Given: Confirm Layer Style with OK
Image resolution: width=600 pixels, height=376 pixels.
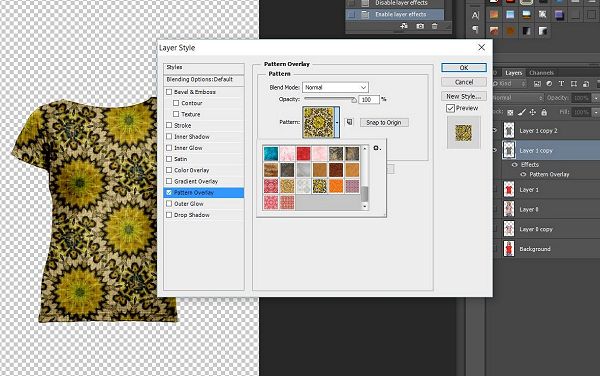Looking at the screenshot, I should [x=464, y=67].
